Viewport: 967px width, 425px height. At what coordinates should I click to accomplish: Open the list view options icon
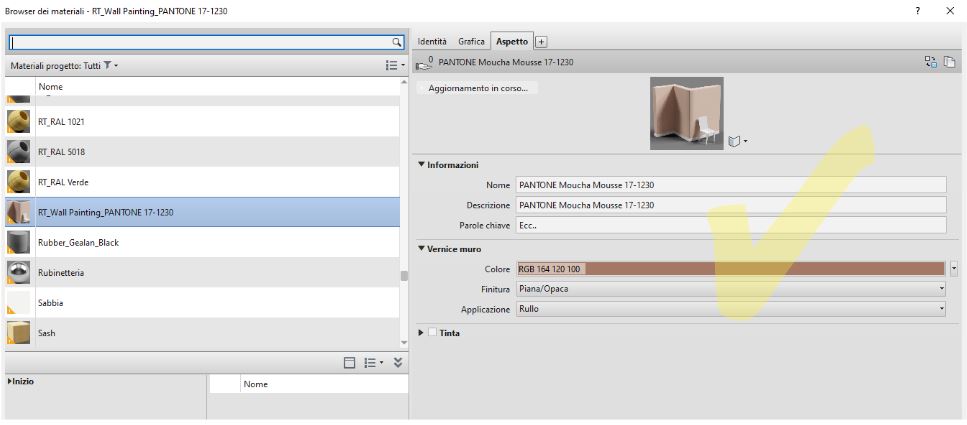(392, 65)
